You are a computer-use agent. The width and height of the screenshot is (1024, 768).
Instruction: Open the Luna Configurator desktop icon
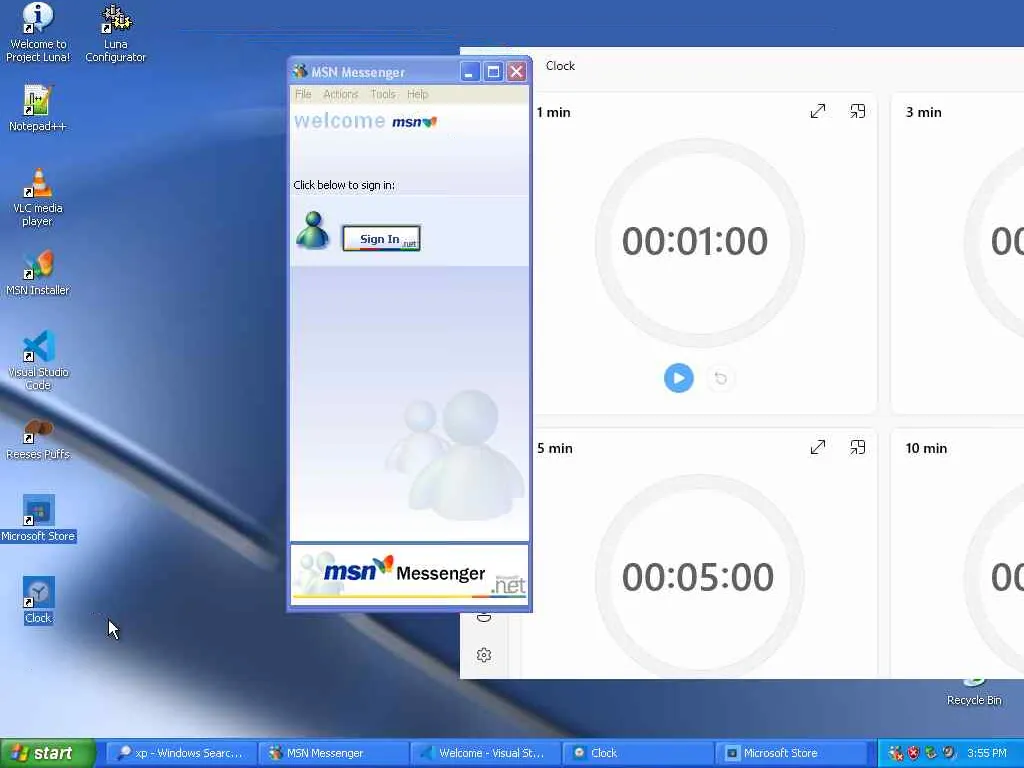tap(116, 33)
